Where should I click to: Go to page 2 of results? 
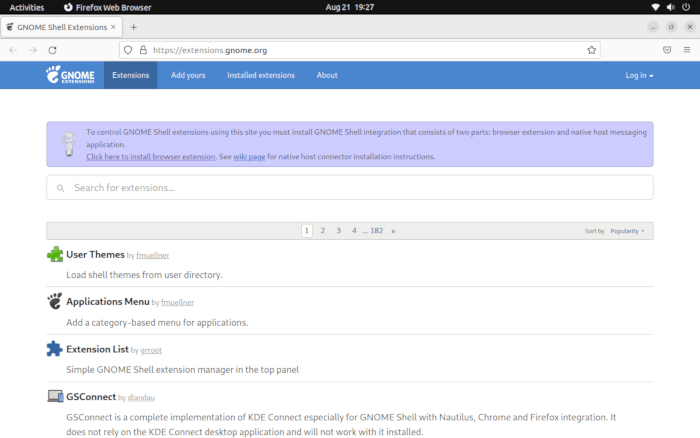tap(322, 230)
